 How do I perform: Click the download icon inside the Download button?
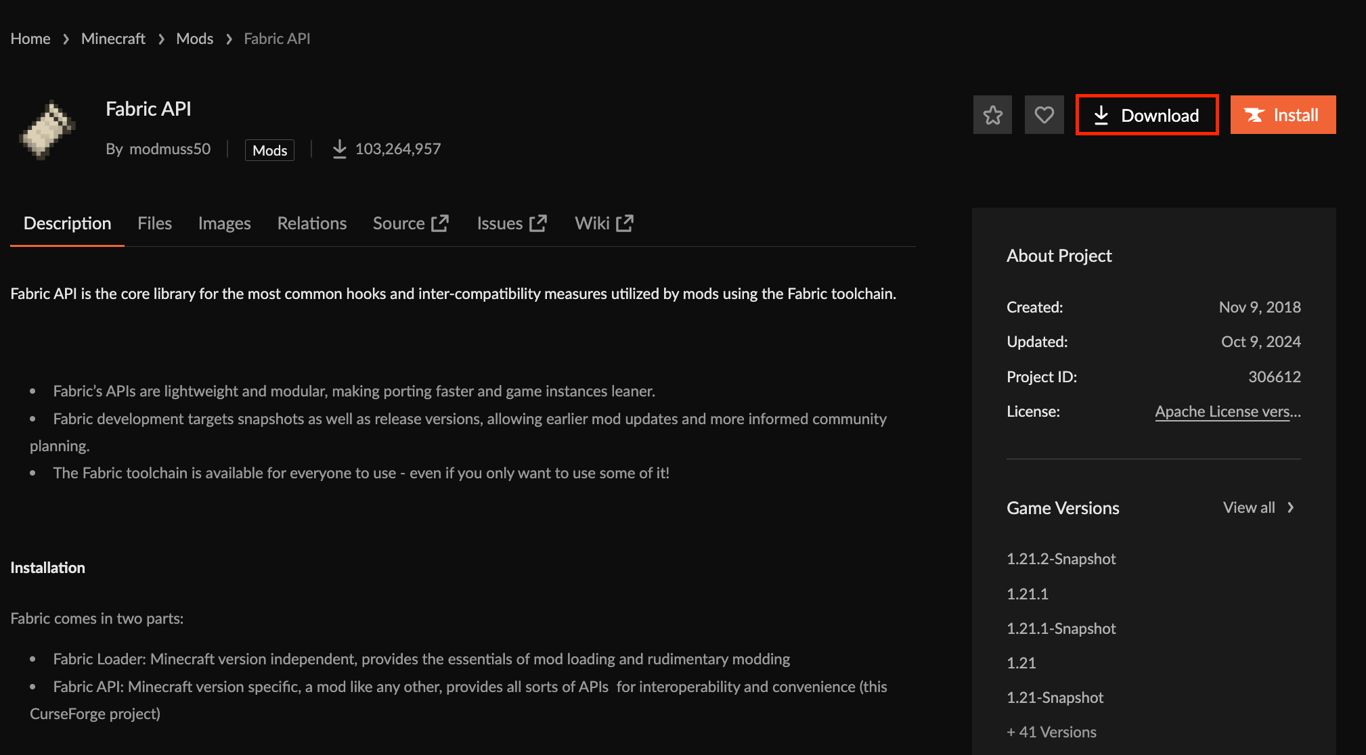[1101, 114]
